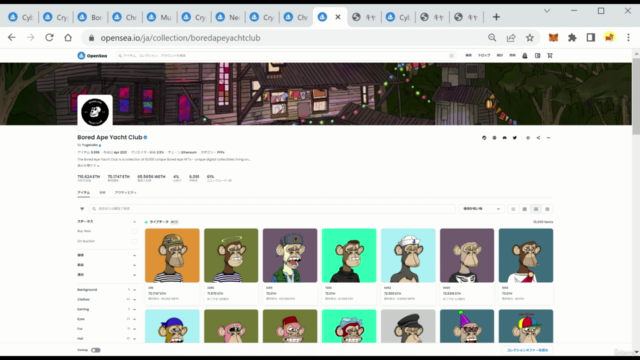
Task: Open the ドロップ menu in OpenSea header
Action: [x=484, y=56]
